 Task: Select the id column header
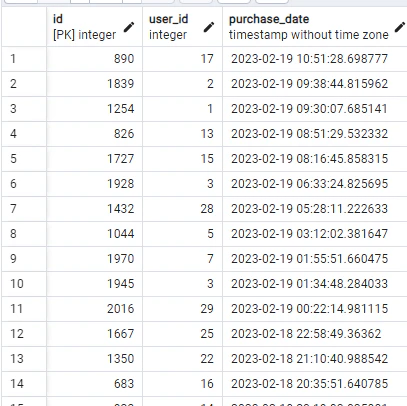point(94,27)
